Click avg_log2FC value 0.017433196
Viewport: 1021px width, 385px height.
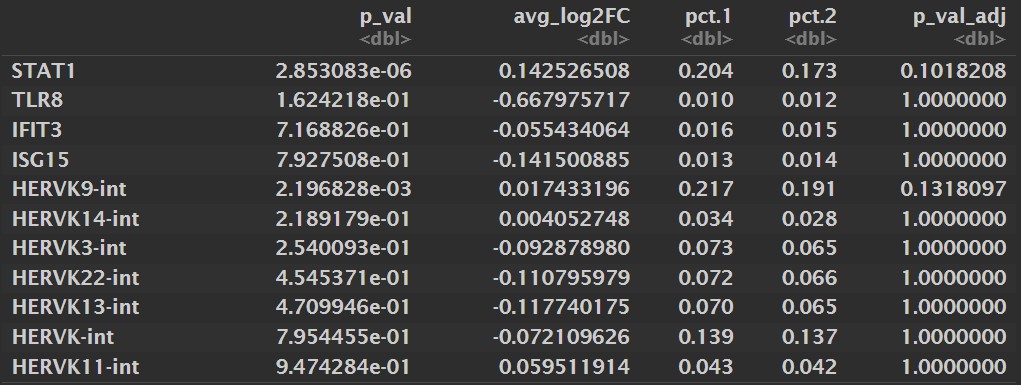tap(565, 189)
